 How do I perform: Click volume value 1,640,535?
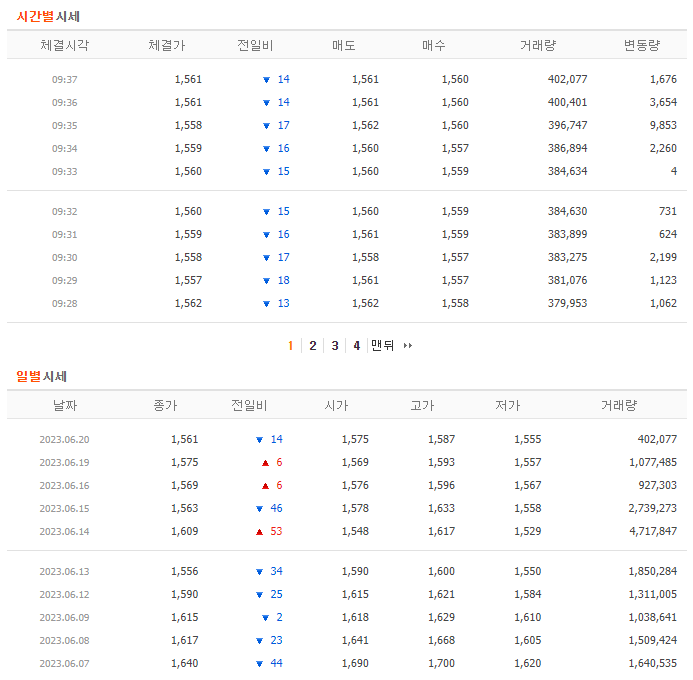(x=653, y=663)
